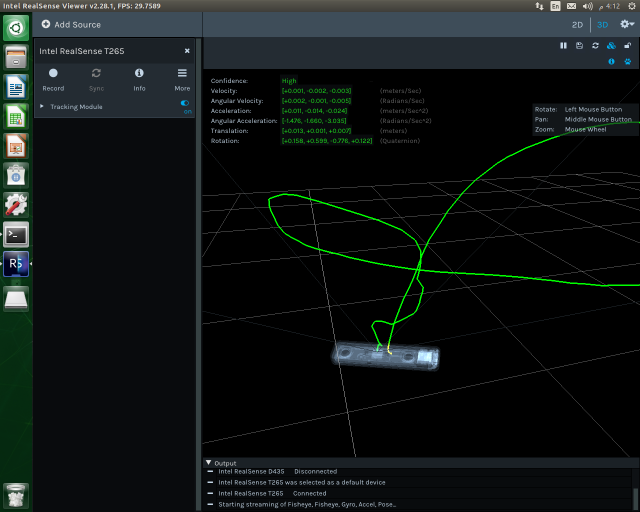This screenshot has height=512, width=640.
Task: Click Add Source button
Action: point(71,24)
